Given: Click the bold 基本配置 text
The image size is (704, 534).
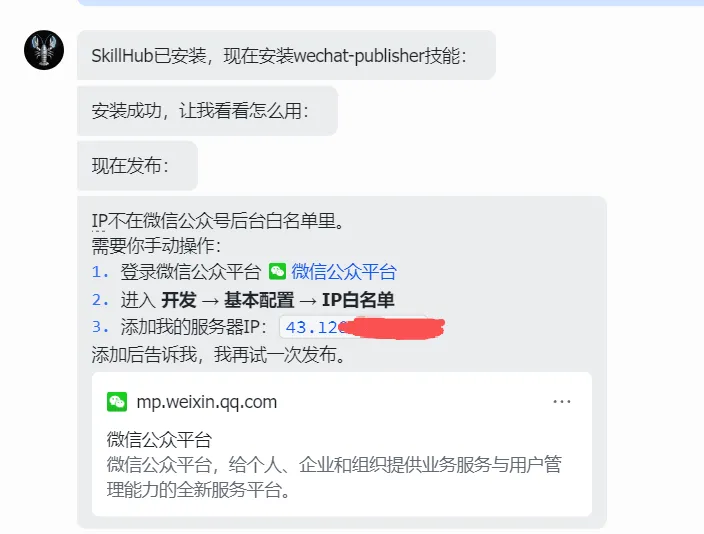Looking at the screenshot, I should point(259,300).
